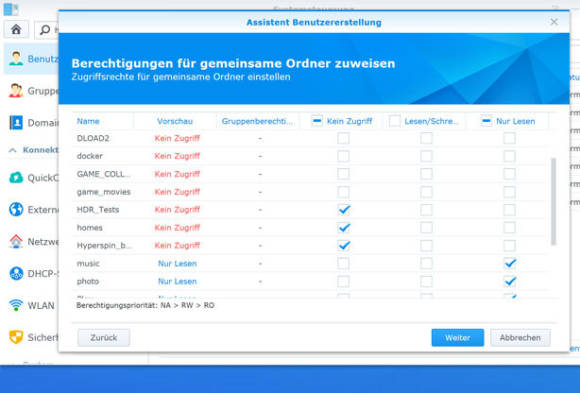
Task: Uncheck Kein Zugriff for Hyperspin_b folder
Action: click(x=343, y=245)
